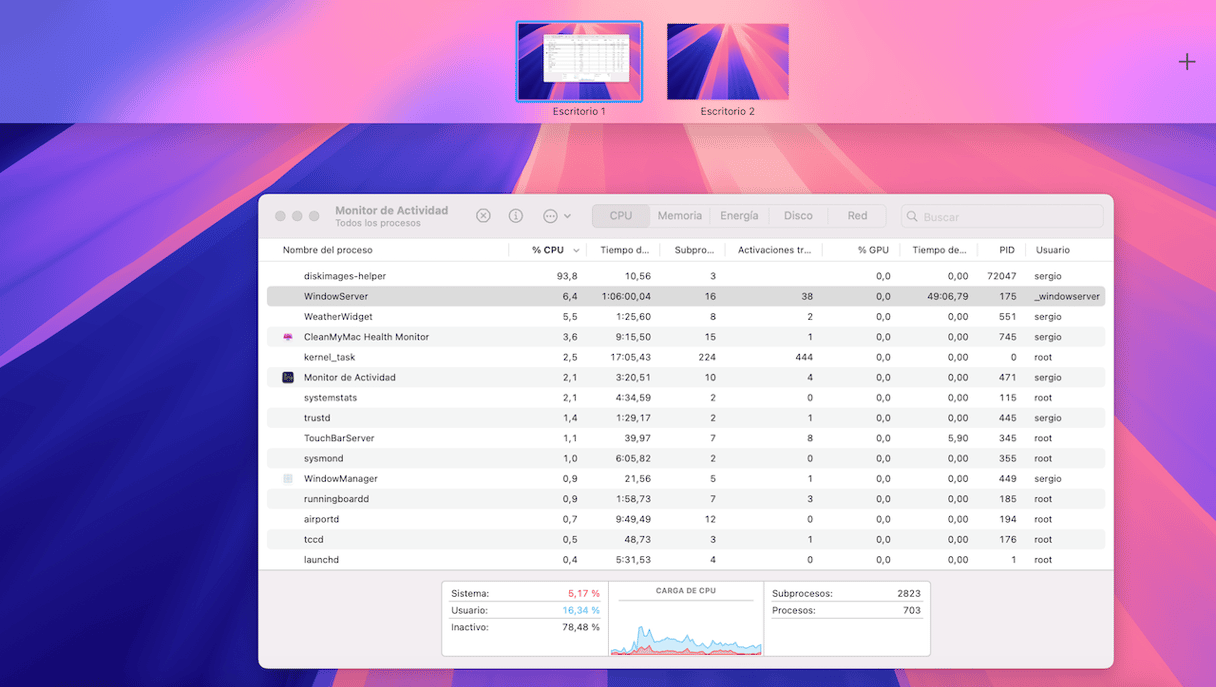Select CleanMyMac Health Monitor process name

pos(366,337)
